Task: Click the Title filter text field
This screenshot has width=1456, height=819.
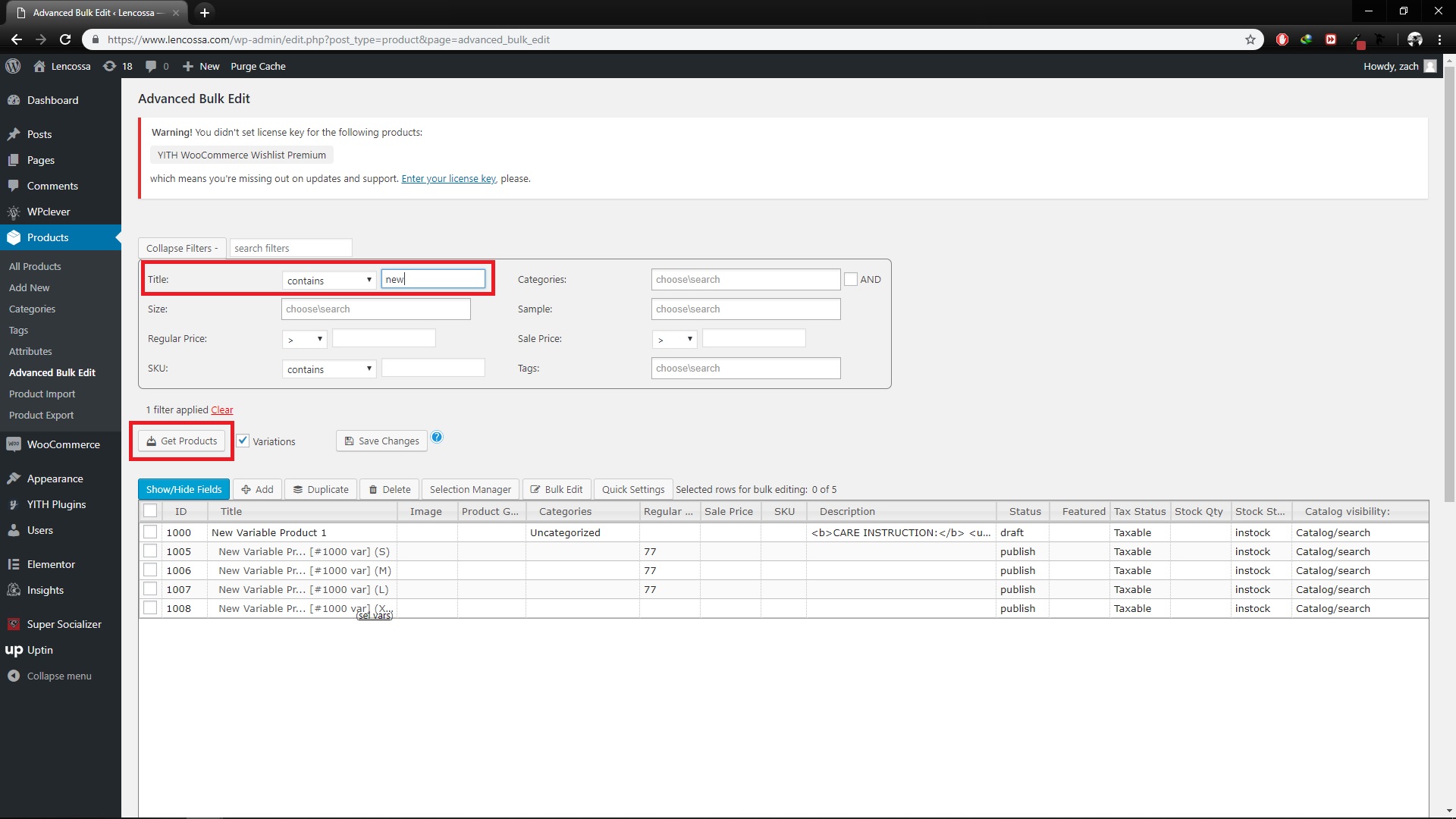Action: point(432,279)
